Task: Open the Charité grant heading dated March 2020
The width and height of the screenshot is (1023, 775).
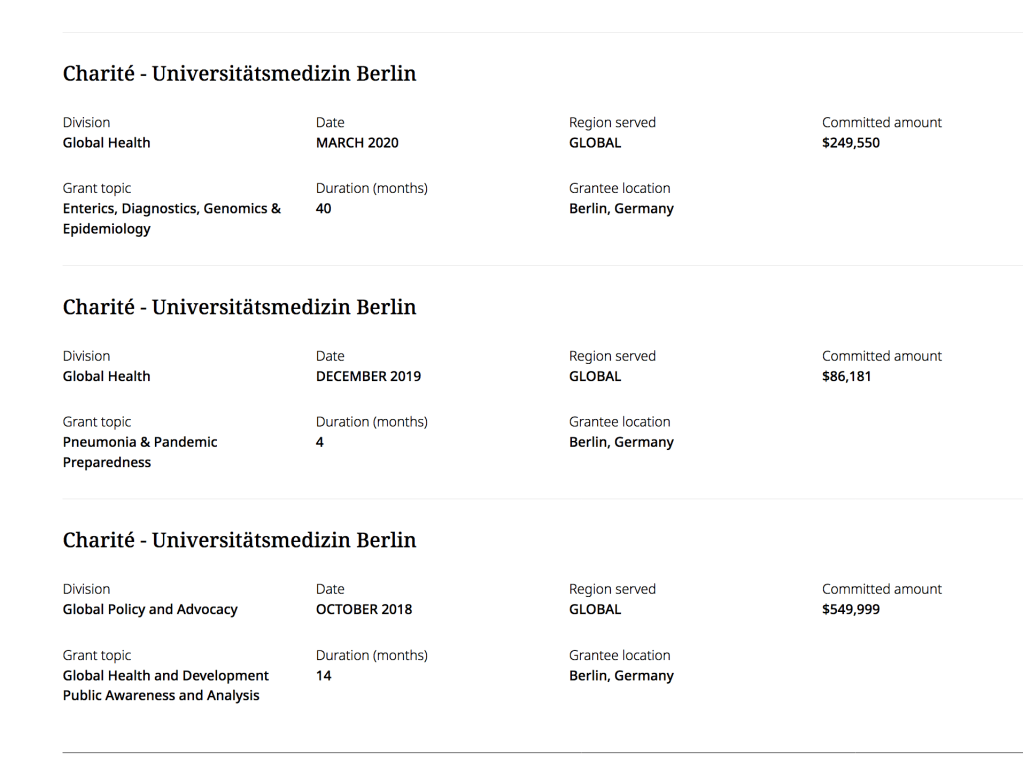Action: (239, 74)
